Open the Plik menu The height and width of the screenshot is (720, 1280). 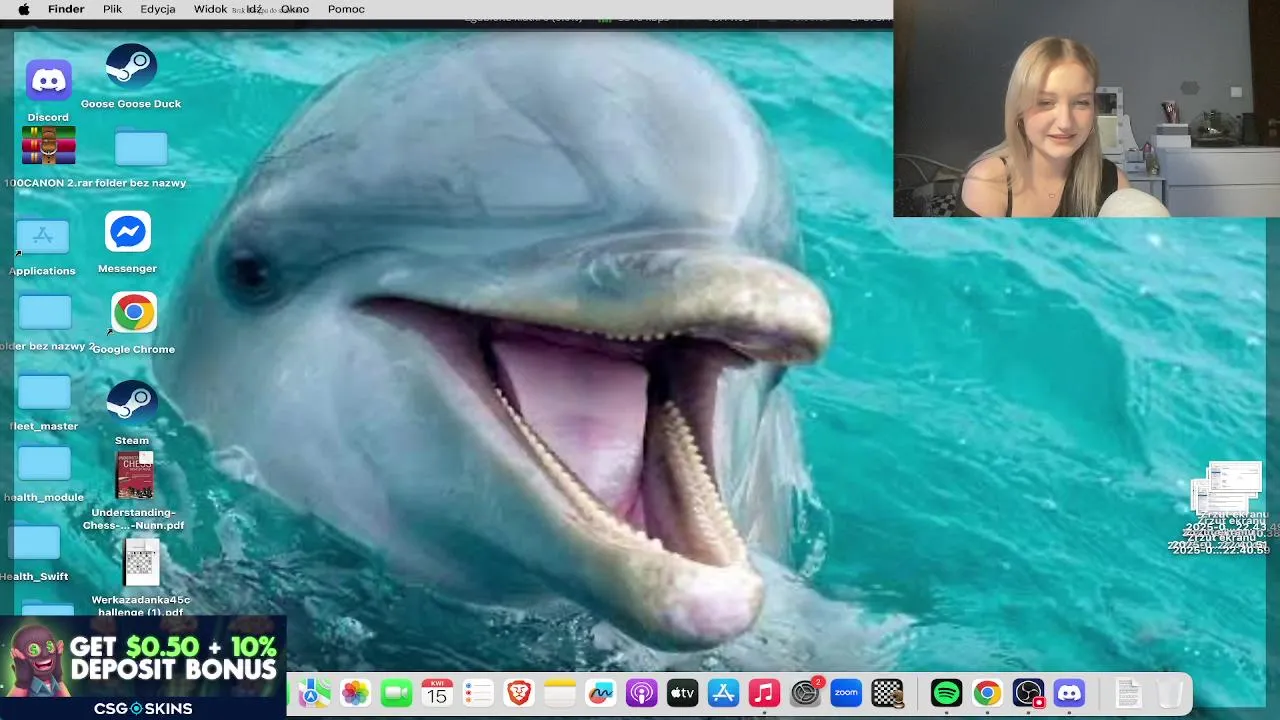click(112, 9)
